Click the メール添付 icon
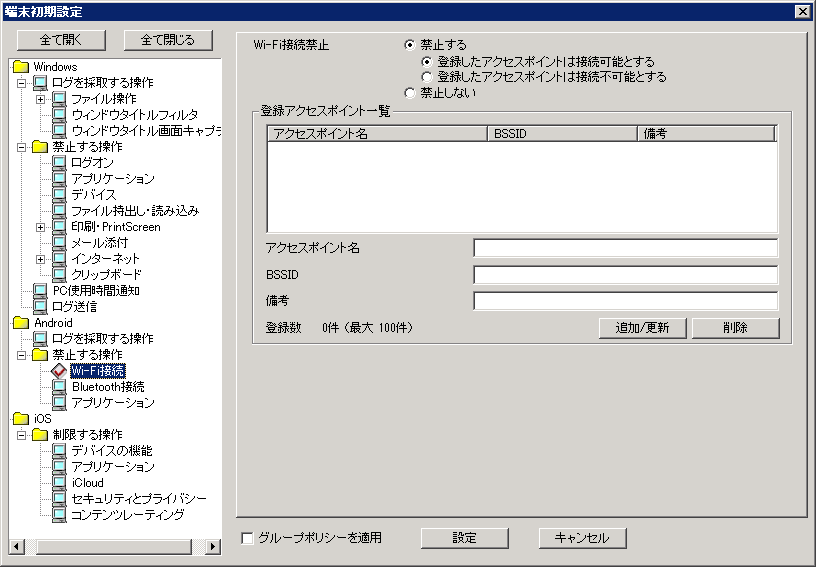 point(59,243)
